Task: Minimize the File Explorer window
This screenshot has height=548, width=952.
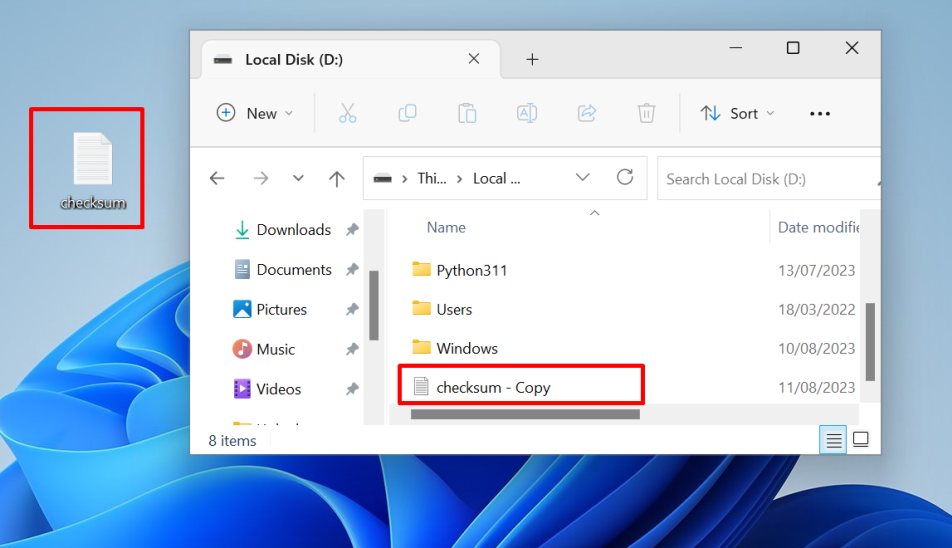Action: pos(736,48)
